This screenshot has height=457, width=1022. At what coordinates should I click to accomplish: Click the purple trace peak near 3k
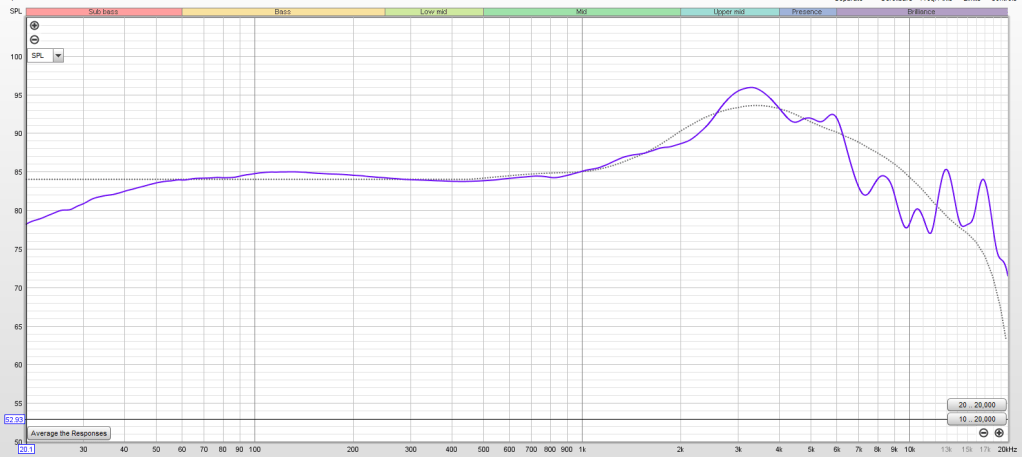tap(750, 88)
